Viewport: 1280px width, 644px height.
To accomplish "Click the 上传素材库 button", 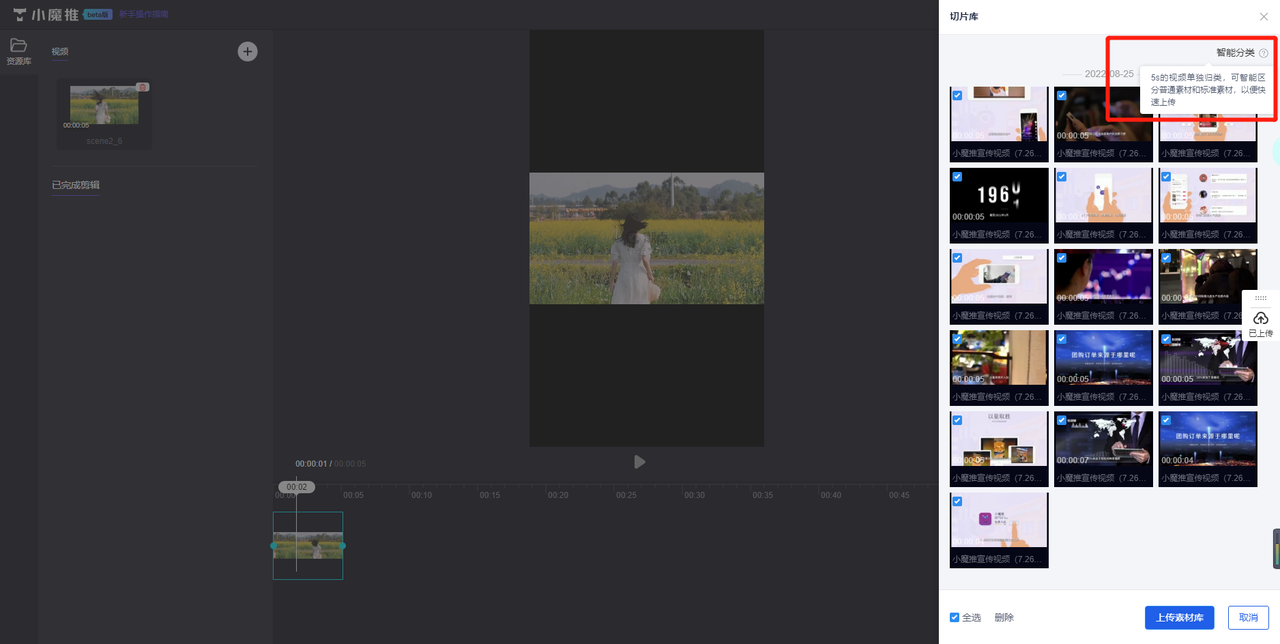I will 1179,617.
